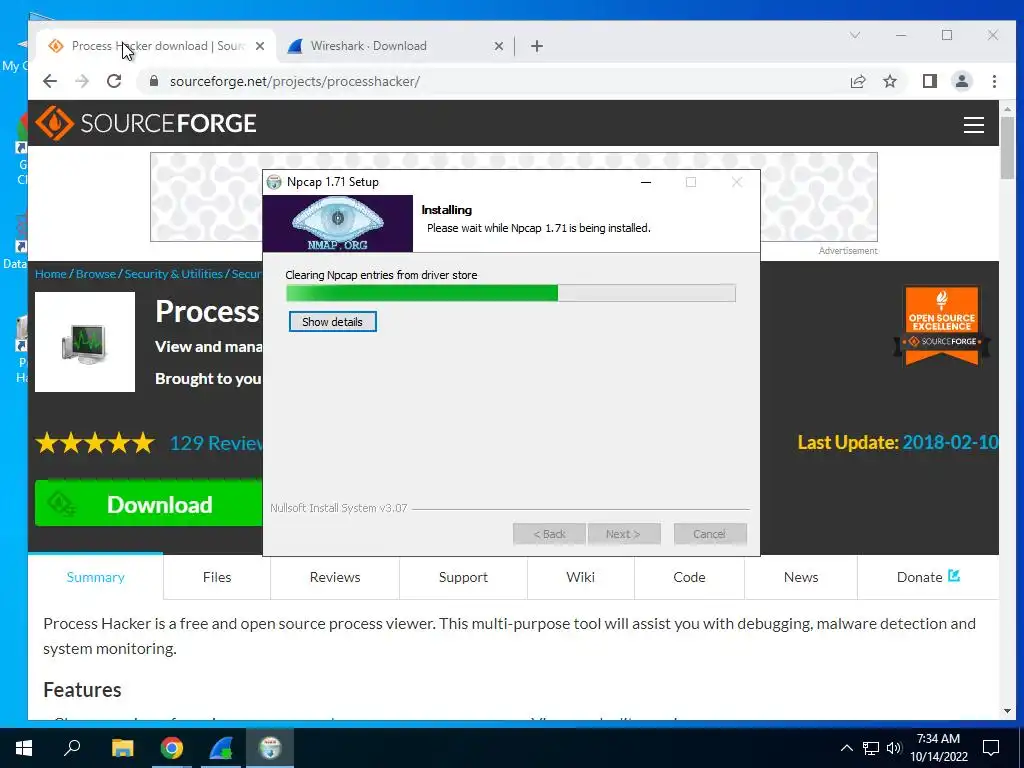Click the Chrome forward arrow
Image resolution: width=1024 pixels, height=768 pixels.
pyautogui.click(x=82, y=81)
